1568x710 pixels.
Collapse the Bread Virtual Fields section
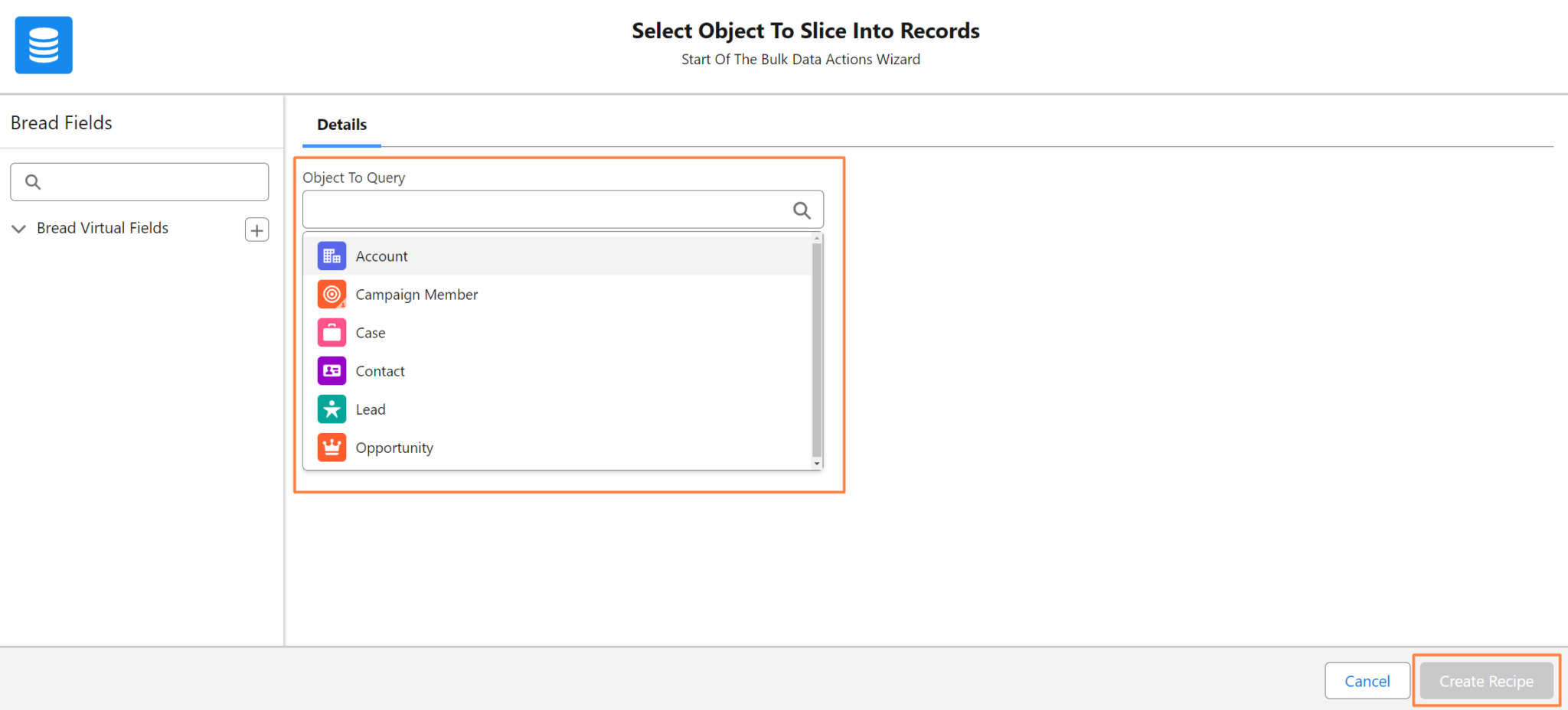(18, 229)
